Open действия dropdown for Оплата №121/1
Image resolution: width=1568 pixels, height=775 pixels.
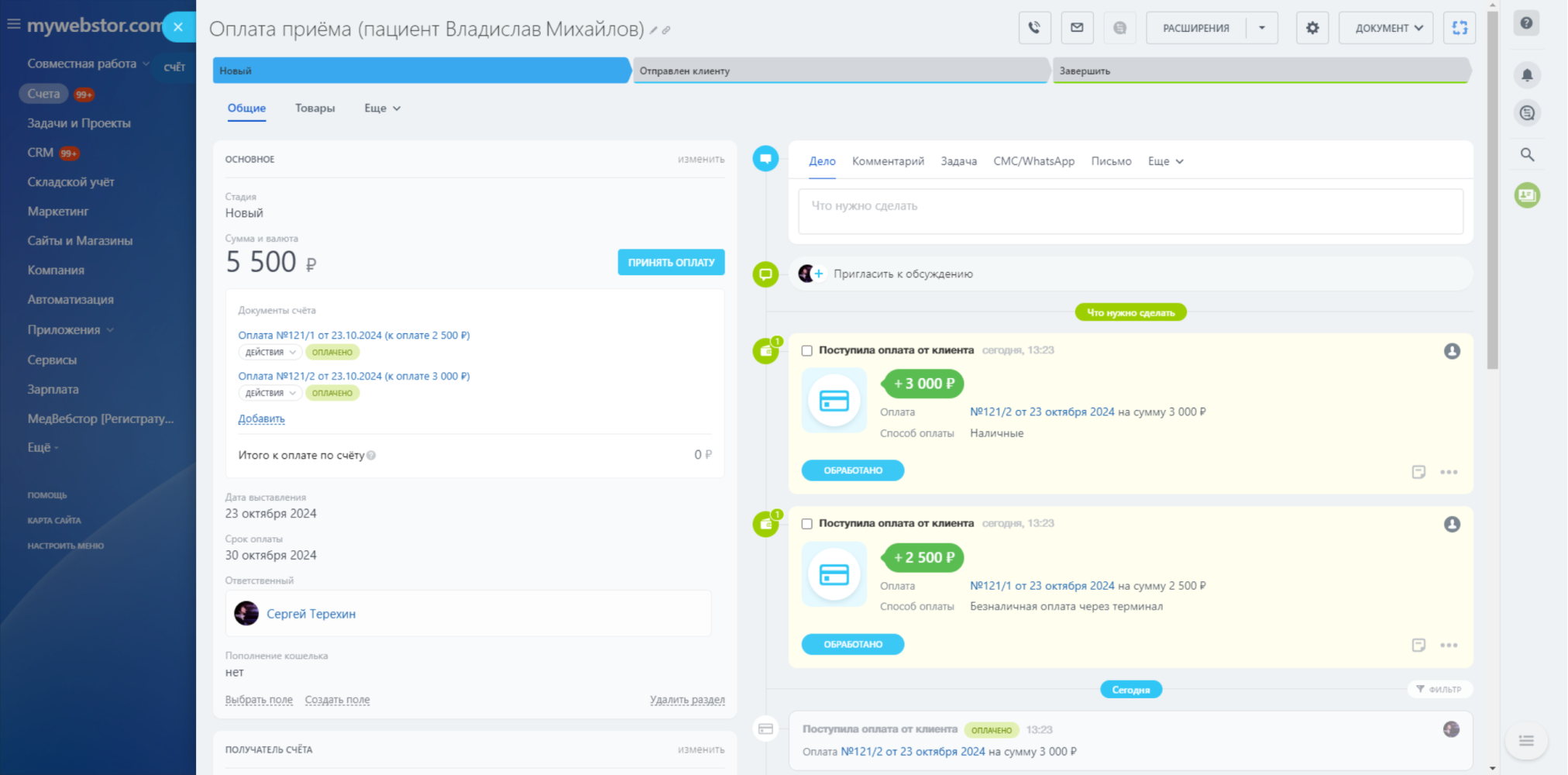(270, 352)
